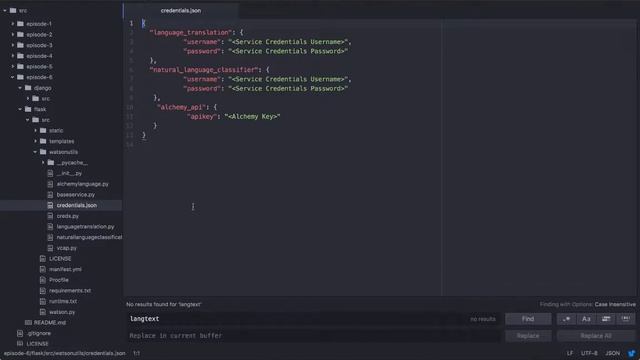Screen dimensions: 640x360
Task: Click the Procfile file icon
Action: pos(43,280)
